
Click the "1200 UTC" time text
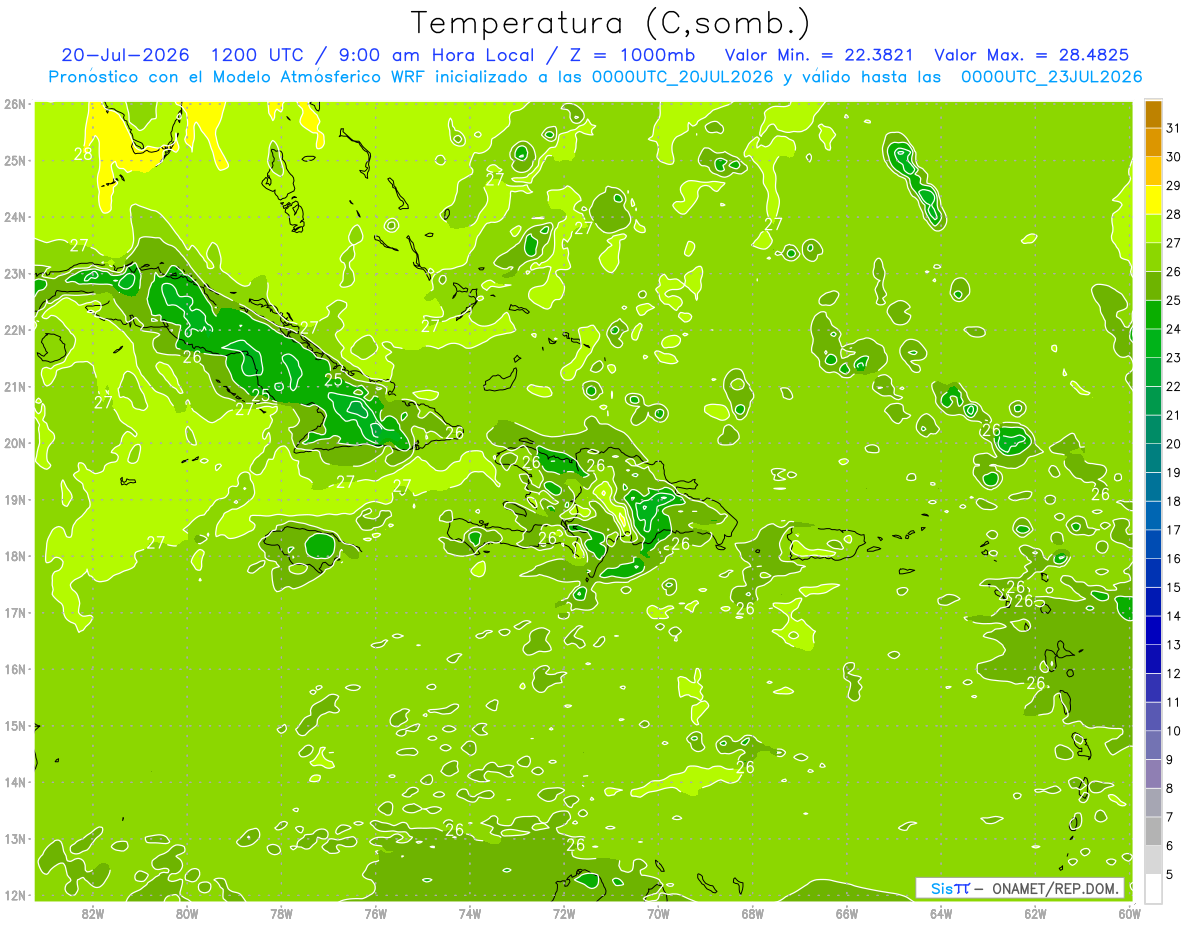coord(258,55)
